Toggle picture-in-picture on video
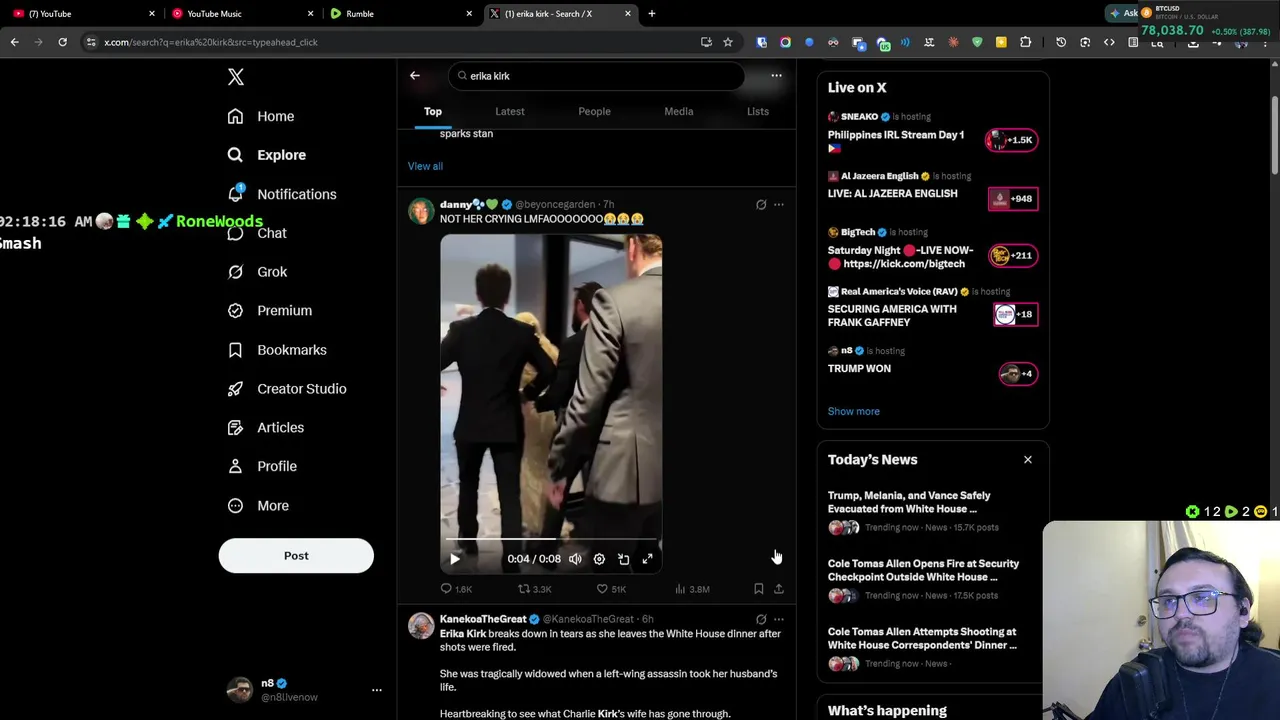Screen dimensions: 1280x720 (x=623, y=559)
